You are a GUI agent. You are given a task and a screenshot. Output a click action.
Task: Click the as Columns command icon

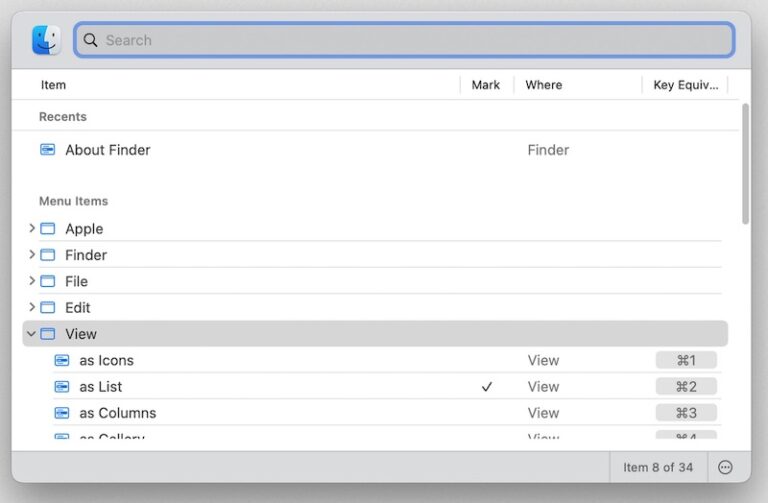(62, 413)
